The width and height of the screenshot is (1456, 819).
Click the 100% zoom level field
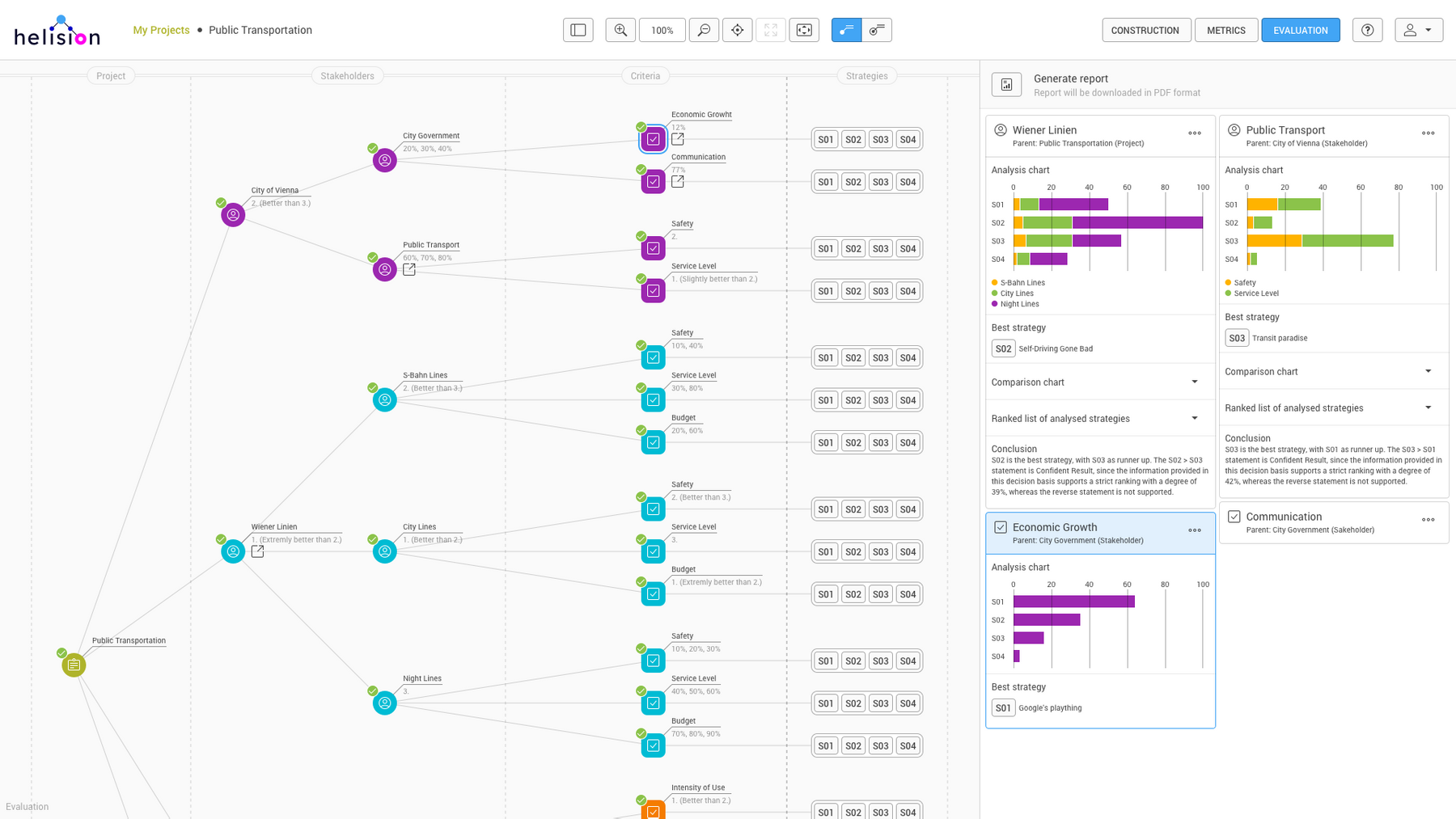(x=662, y=30)
